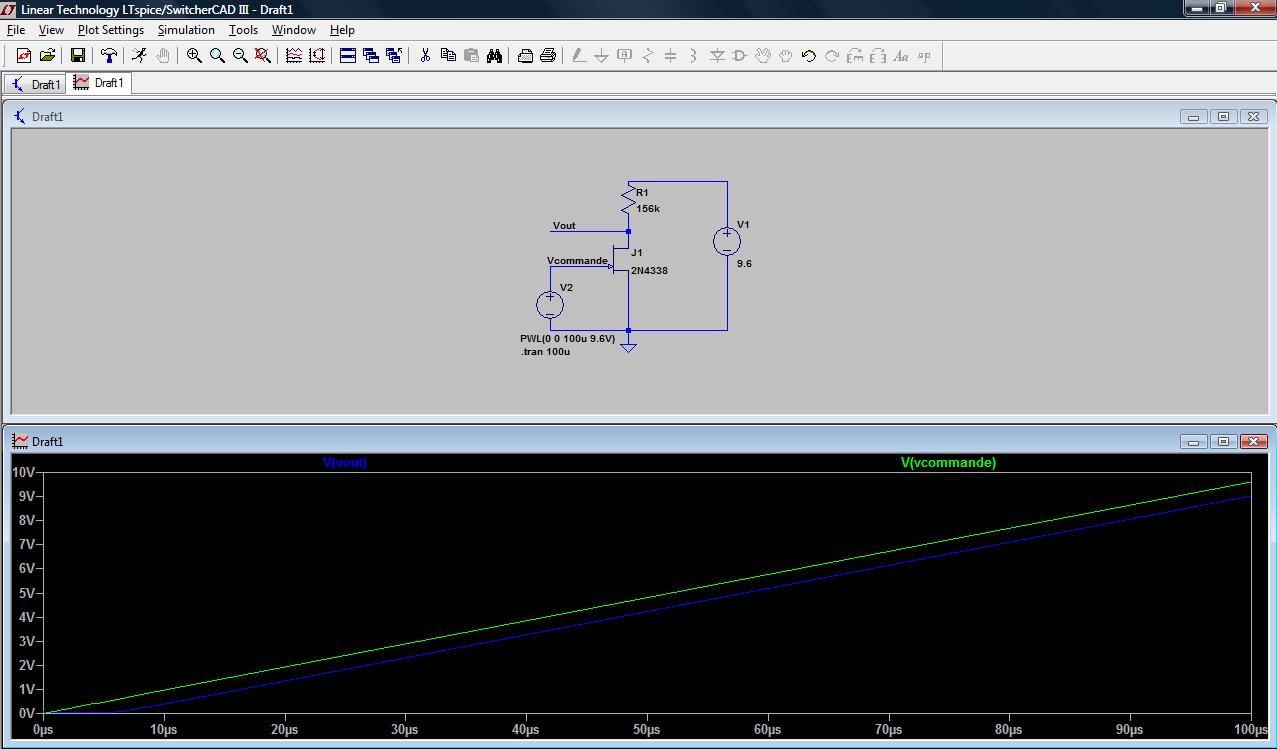The height and width of the screenshot is (749, 1277).
Task: Click the Tile Windows horizontally icon
Action: pos(348,56)
